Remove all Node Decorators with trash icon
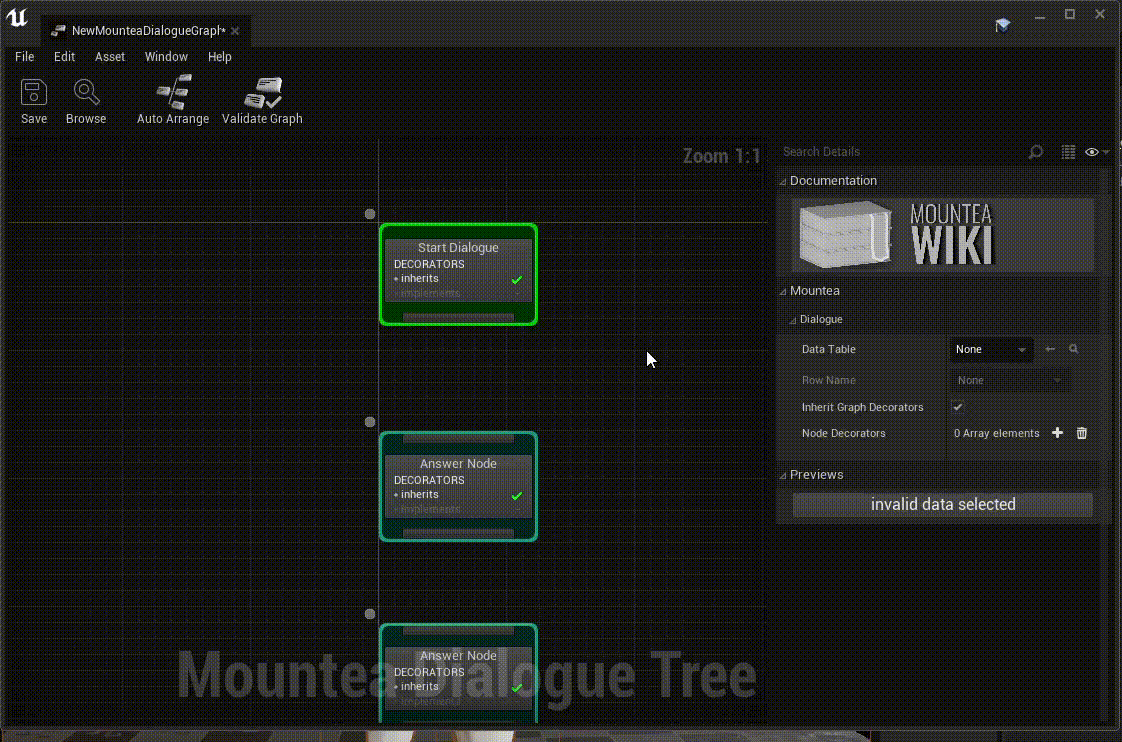The width and height of the screenshot is (1122, 742). pos(1081,433)
